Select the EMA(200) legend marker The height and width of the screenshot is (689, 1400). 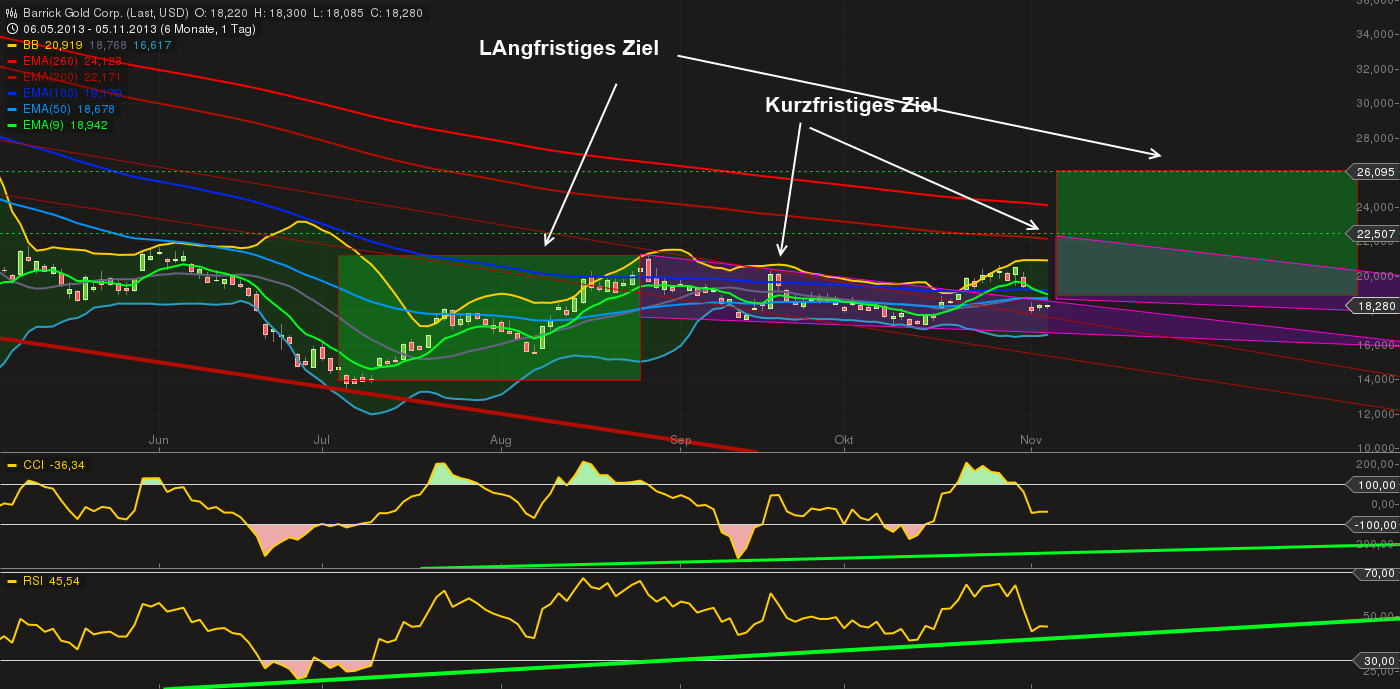point(10,76)
